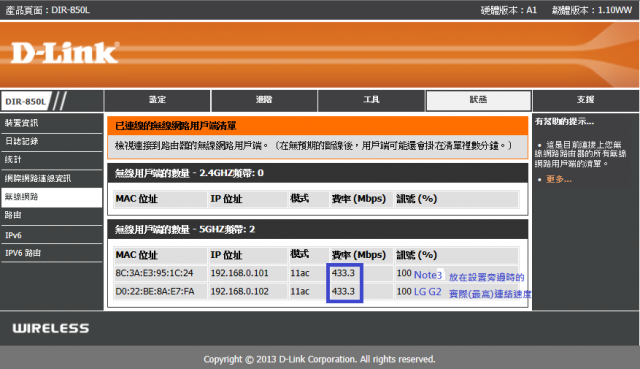Open the 支援 tab
The height and width of the screenshot is (369, 640).
coord(585,100)
